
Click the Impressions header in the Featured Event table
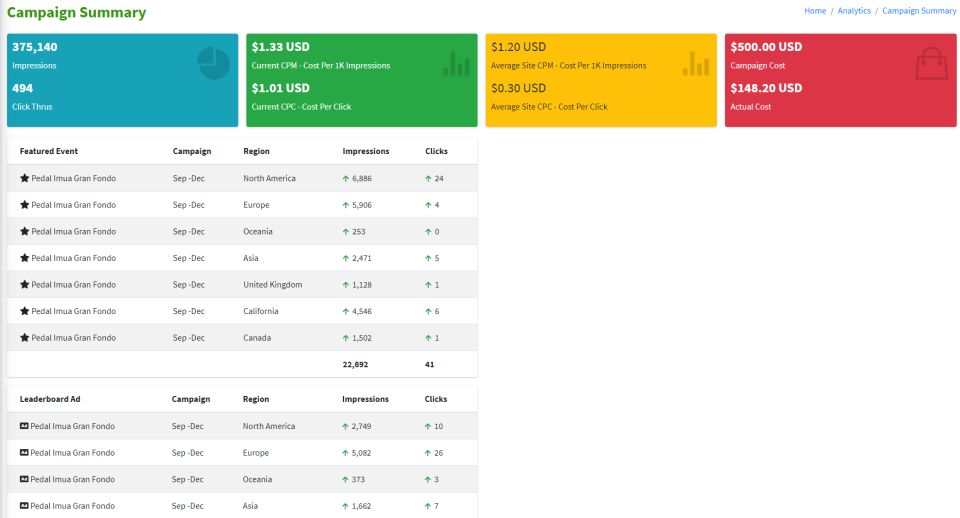click(x=366, y=152)
